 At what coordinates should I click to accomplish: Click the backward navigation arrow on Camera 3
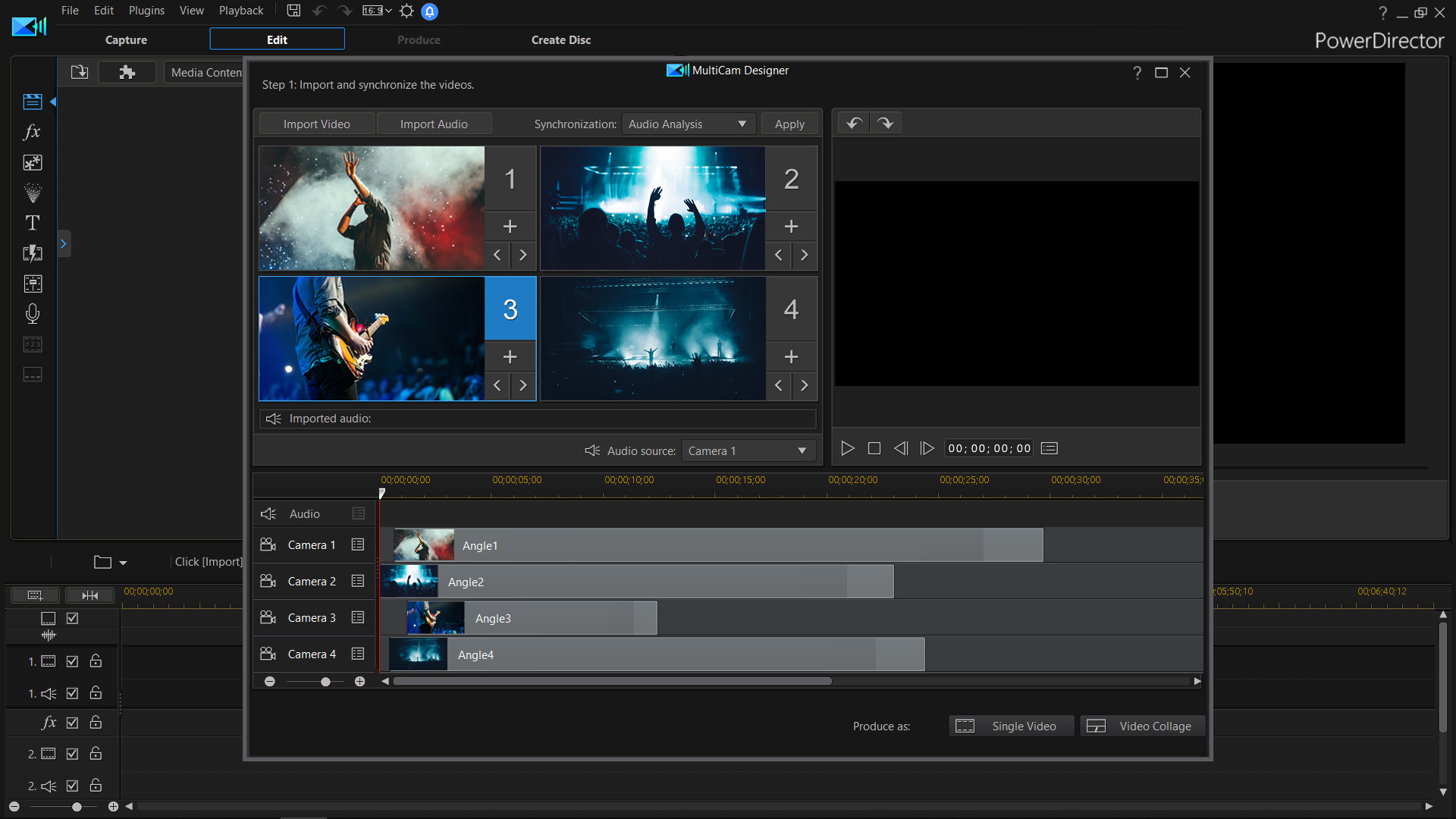[x=497, y=385]
